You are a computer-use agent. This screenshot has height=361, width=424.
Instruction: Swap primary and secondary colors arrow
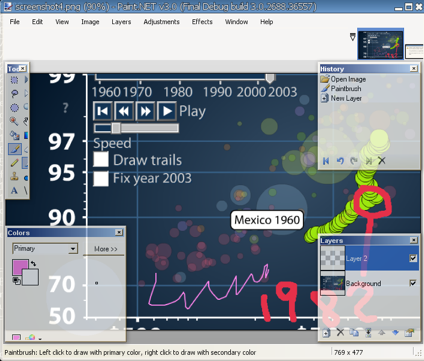coord(34,264)
